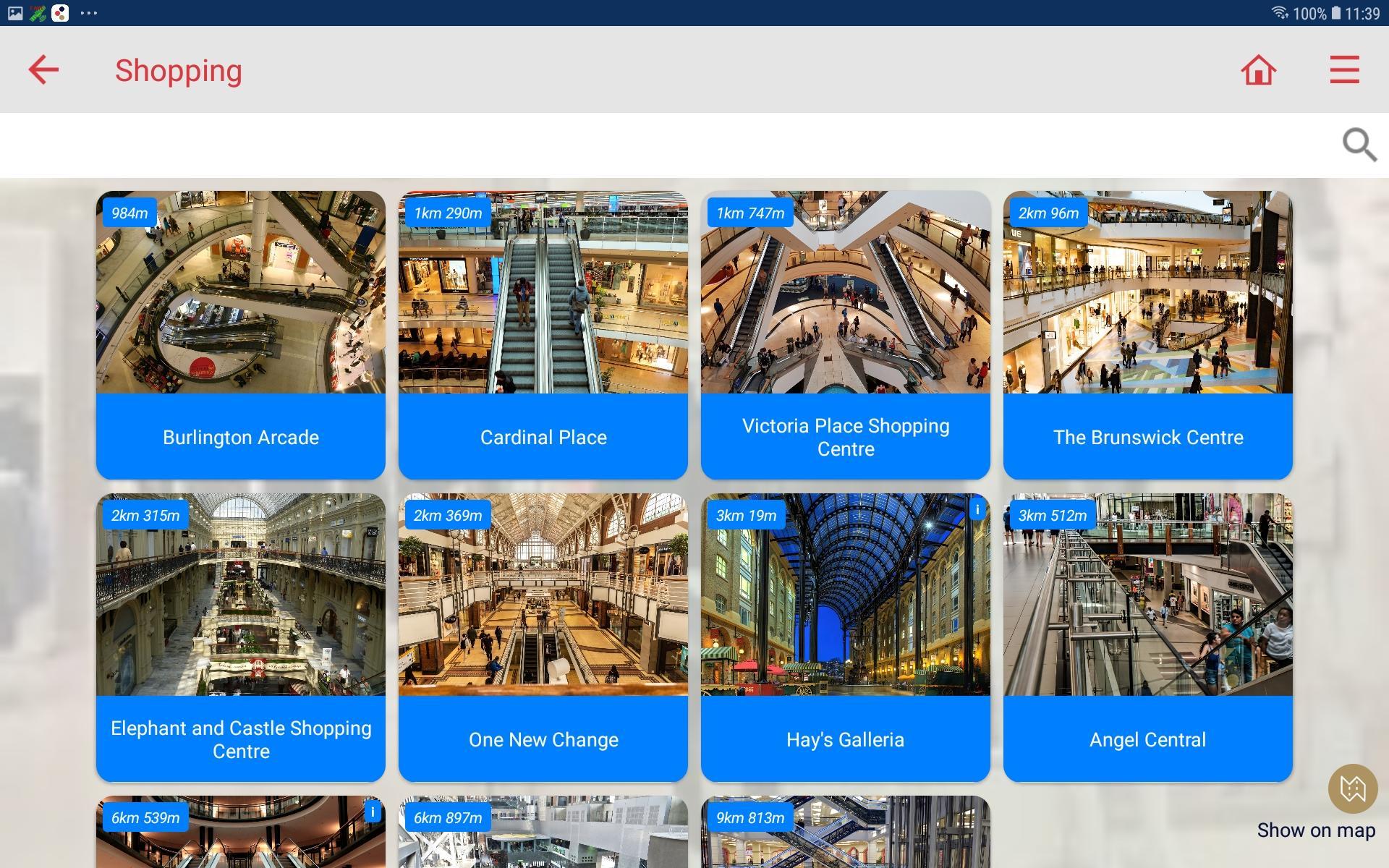
Task: Tap the Wi-Fi status icon
Action: click(x=1280, y=13)
